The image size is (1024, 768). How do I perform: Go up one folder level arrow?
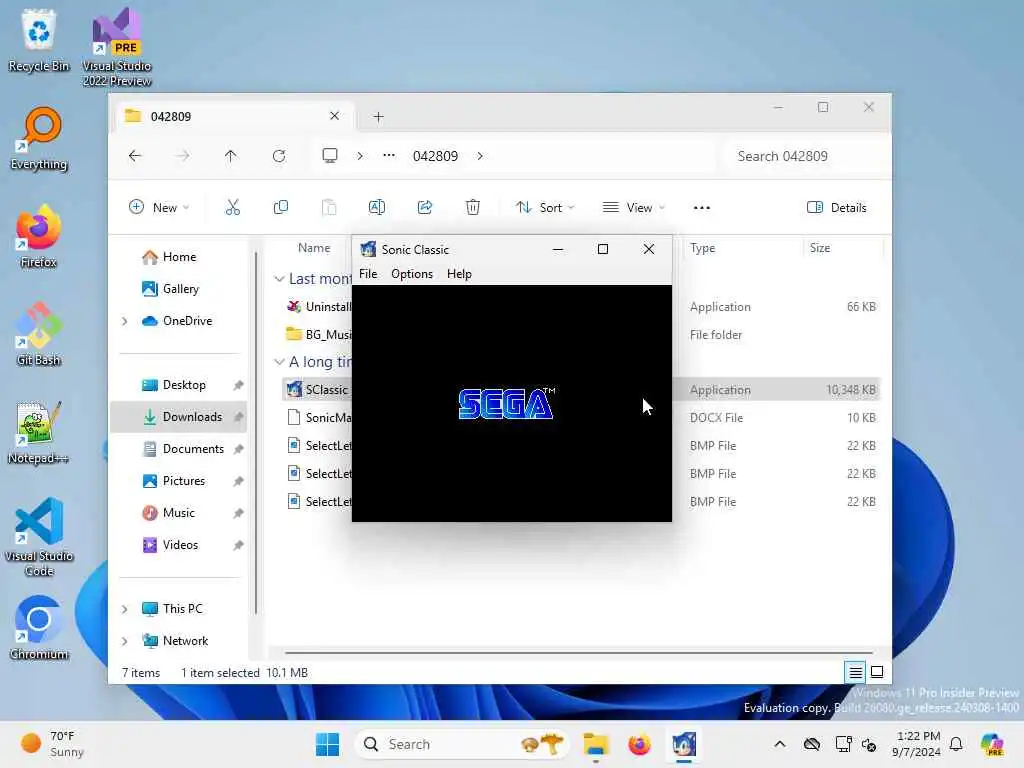(x=231, y=156)
